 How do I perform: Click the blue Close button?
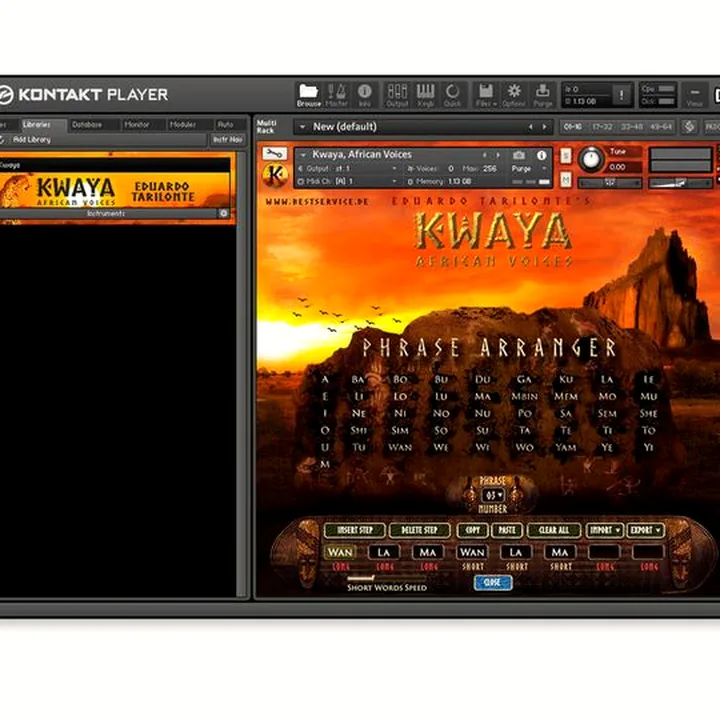493,582
